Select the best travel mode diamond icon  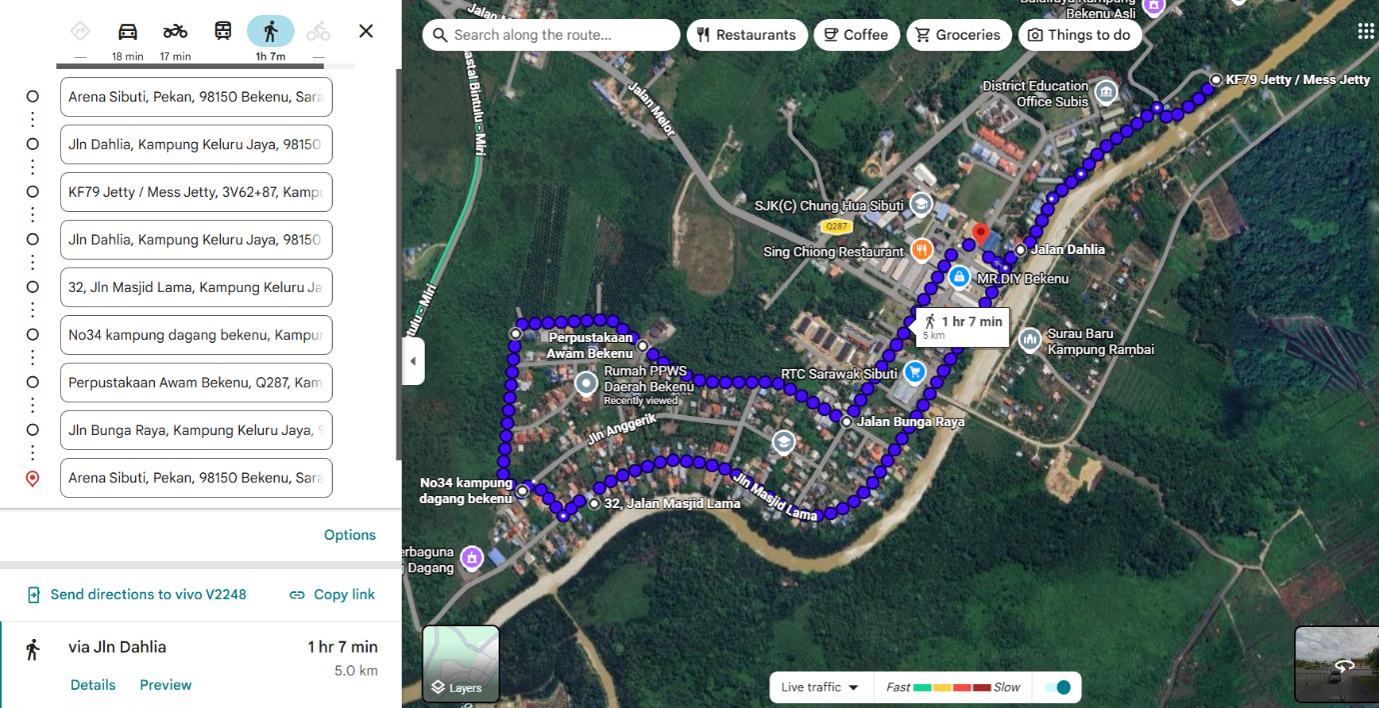[x=80, y=31]
